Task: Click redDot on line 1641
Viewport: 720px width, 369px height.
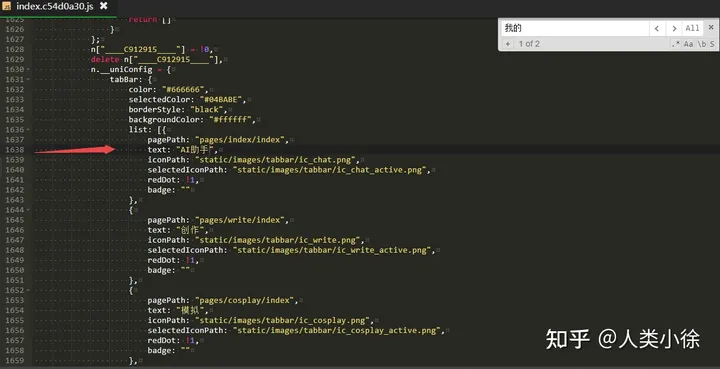Action: pos(163,180)
